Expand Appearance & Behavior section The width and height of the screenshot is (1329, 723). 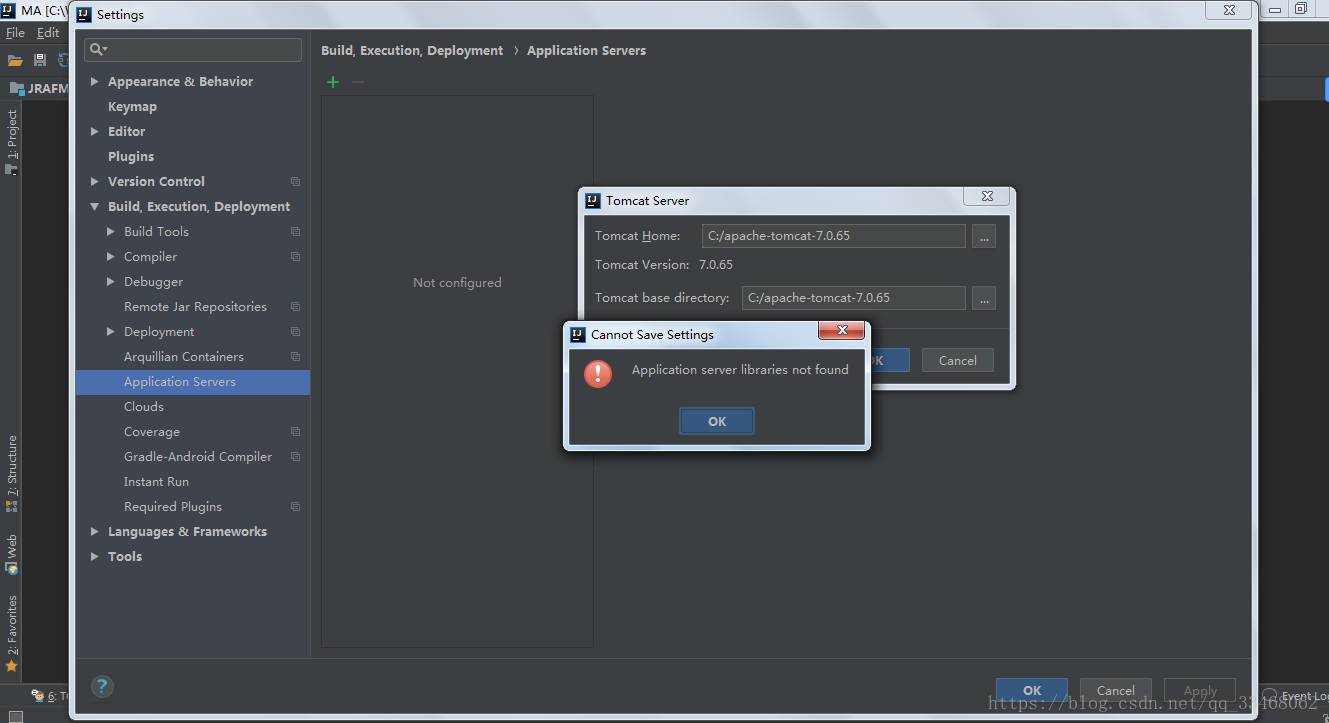click(x=94, y=81)
